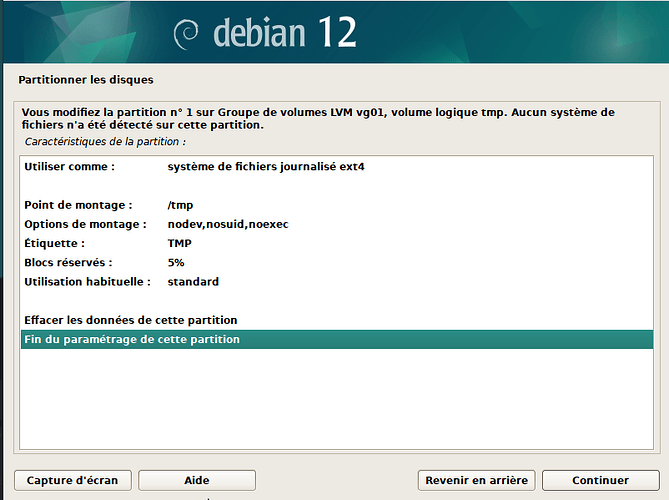Select 'Fin du paramétrage de cette partition'
This screenshot has height=500, width=669.
tap(337, 339)
